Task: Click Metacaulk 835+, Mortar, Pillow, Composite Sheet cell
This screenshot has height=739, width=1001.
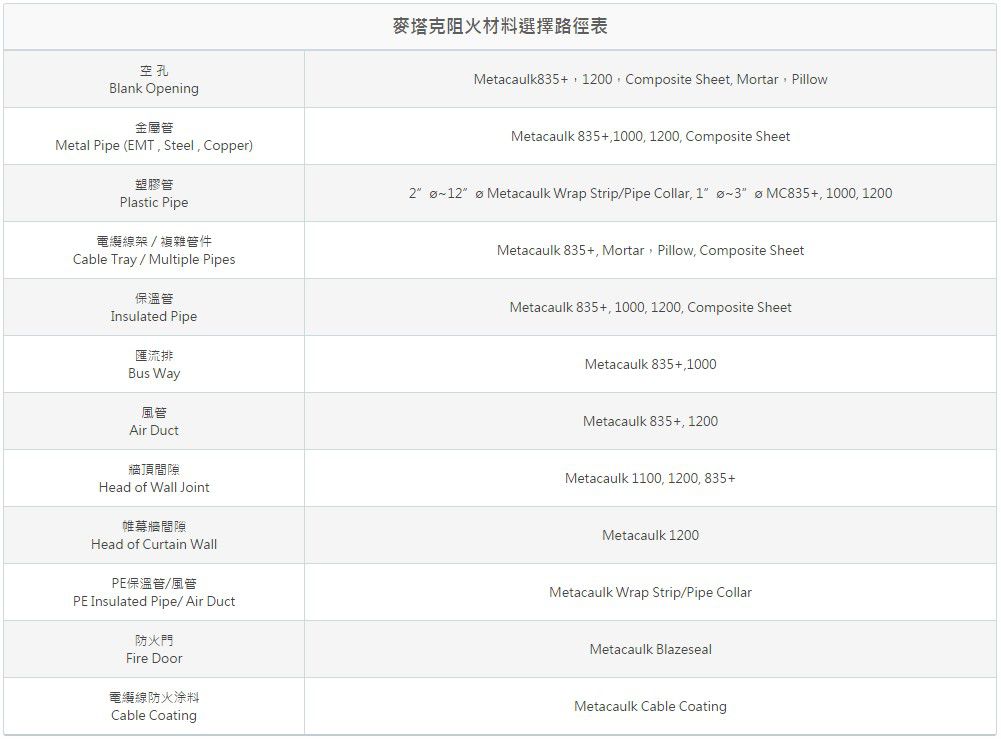Action: click(x=651, y=250)
